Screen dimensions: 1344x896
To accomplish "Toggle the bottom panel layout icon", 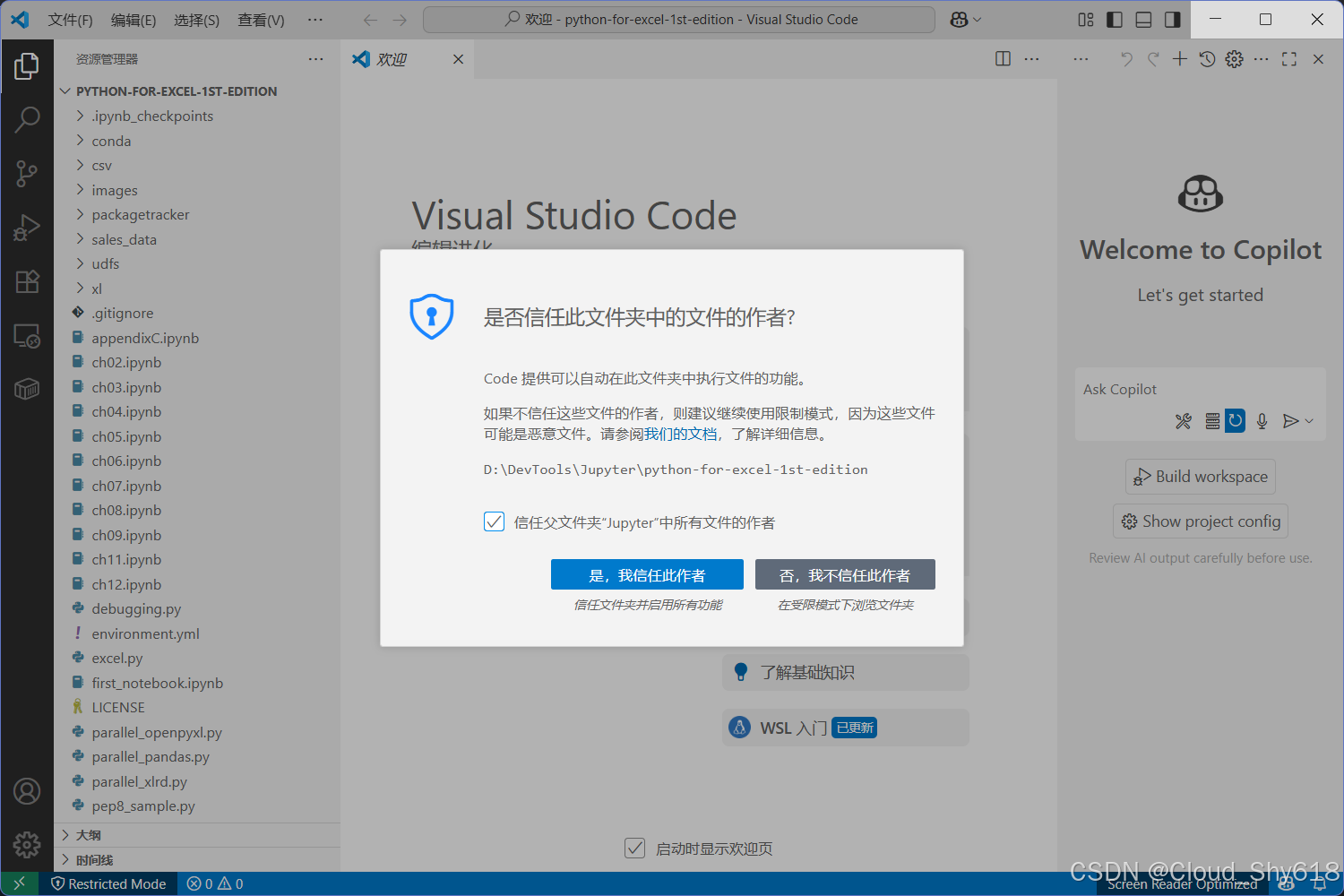I will [x=1143, y=19].
